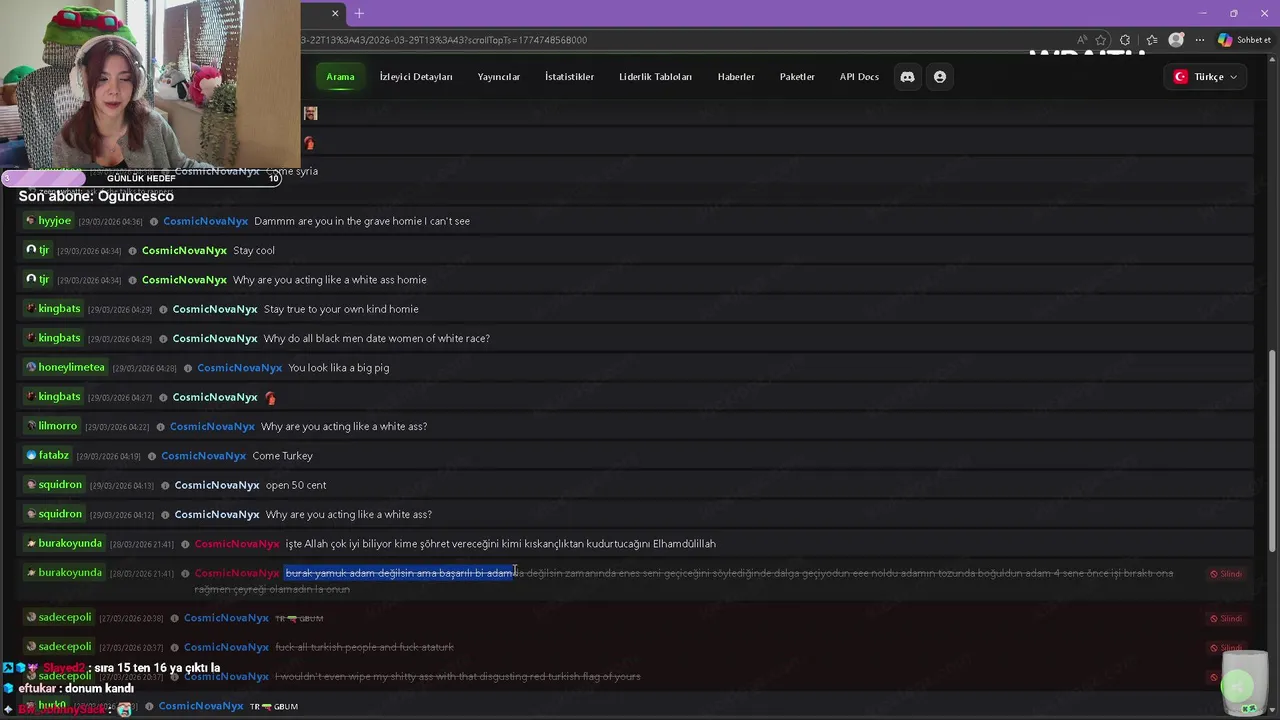The width and height of the screenshot is (1280, 720).
Task: Click timestamp in the fatabz row
Action: coord(109,457)
